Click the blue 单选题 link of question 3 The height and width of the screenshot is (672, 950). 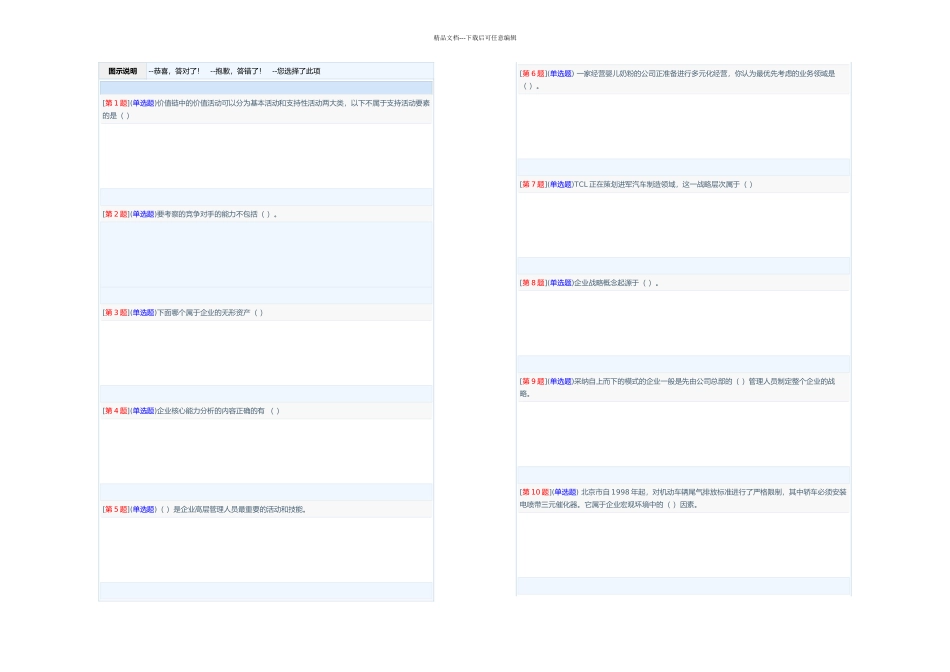(143, 313)
